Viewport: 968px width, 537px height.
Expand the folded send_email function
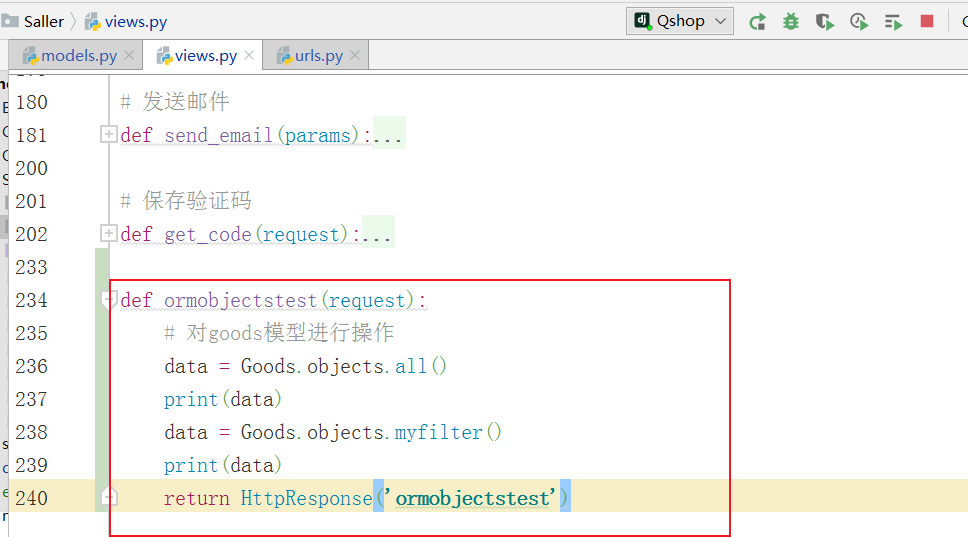(108, 134)
